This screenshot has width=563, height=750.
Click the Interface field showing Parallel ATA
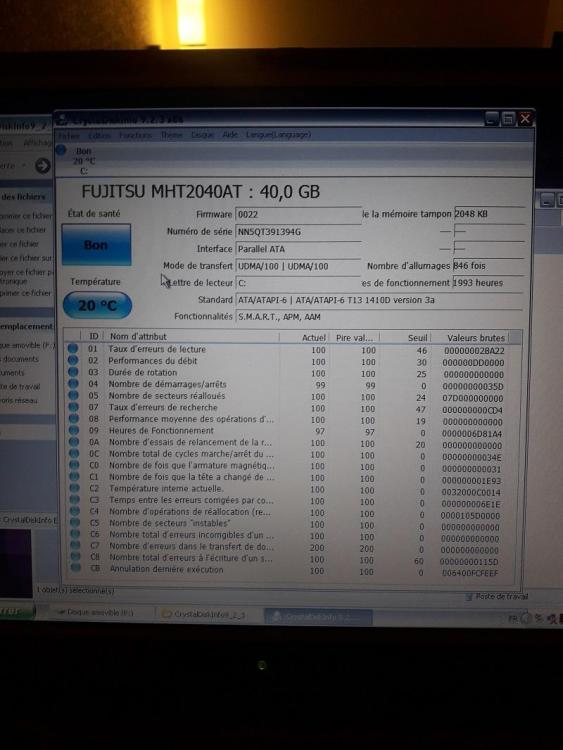pos(298,249)
